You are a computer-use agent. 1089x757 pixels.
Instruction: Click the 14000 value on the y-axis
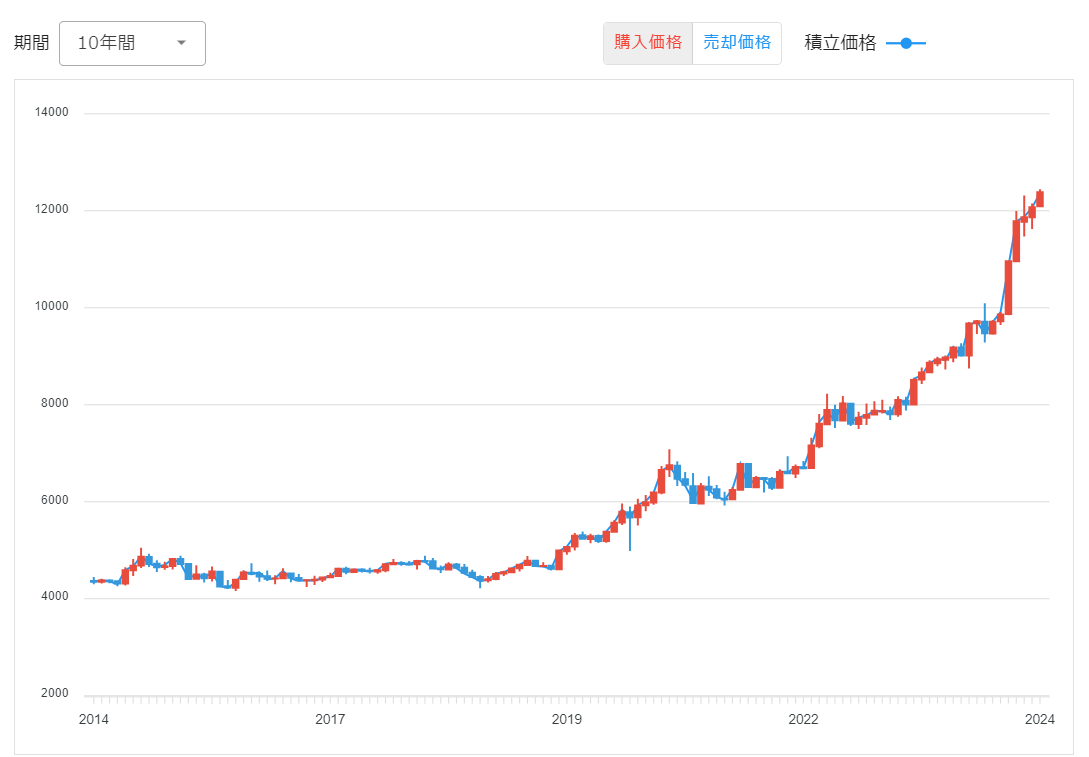(x=52, y=113)
